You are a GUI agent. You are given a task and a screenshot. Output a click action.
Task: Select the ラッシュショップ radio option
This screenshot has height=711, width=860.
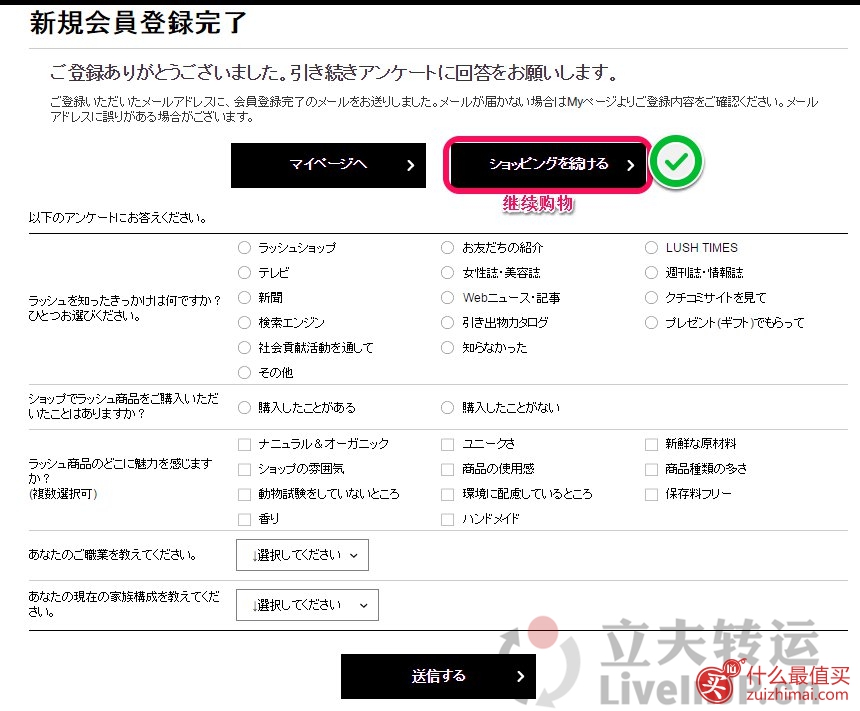[244, 248]
